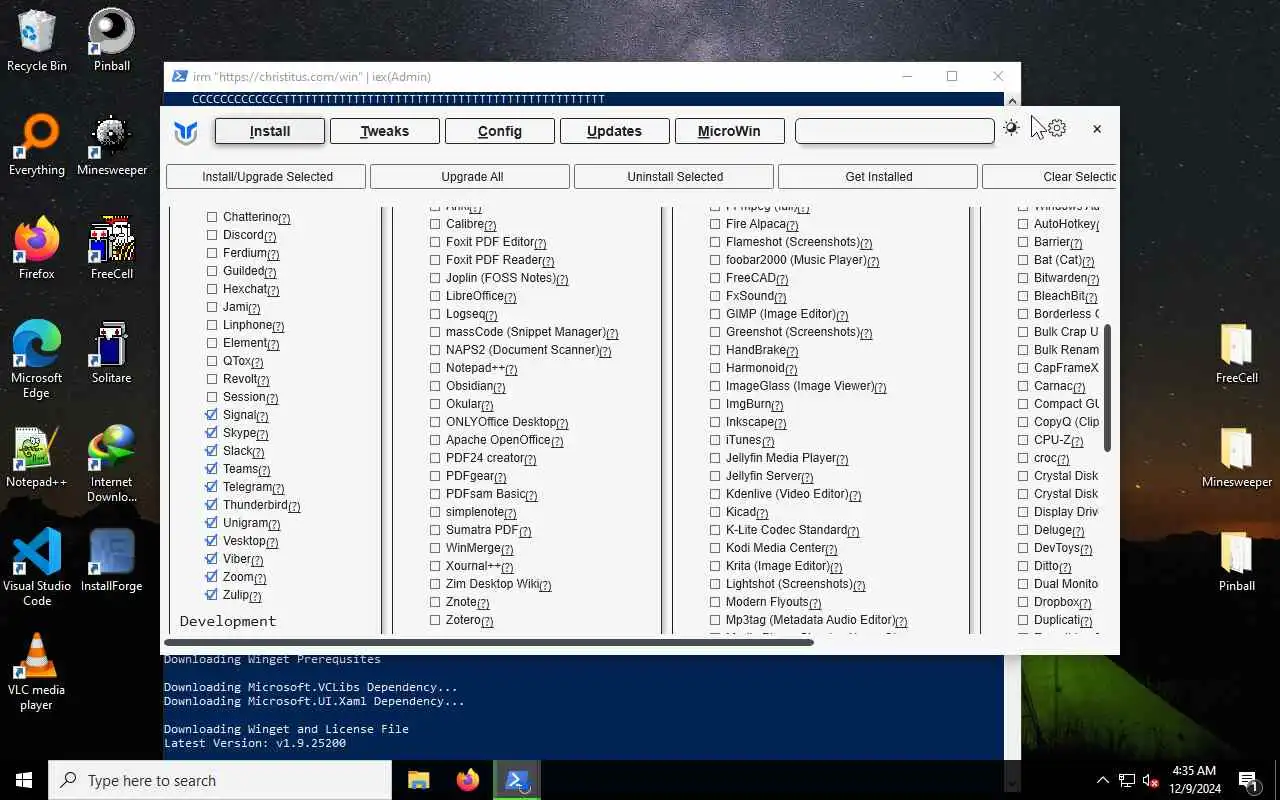Image resolution: width=1280 pixels, height=800 pixels.
Task: Click the WinUtil search input field
Action: [895, 131]
